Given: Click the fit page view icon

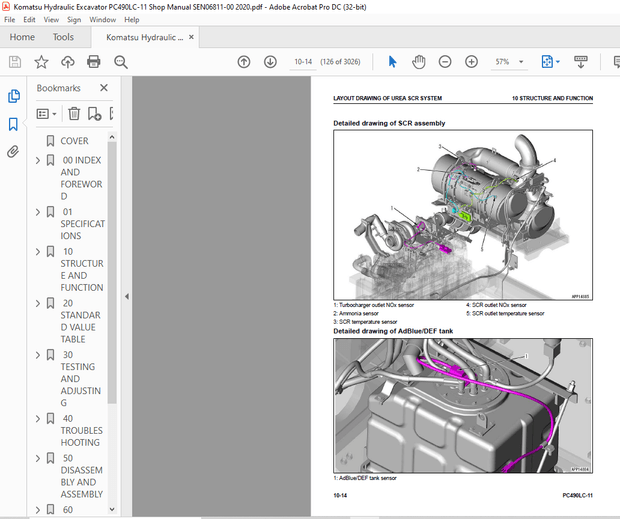Looking at the screenshot, I should [547, 62].
